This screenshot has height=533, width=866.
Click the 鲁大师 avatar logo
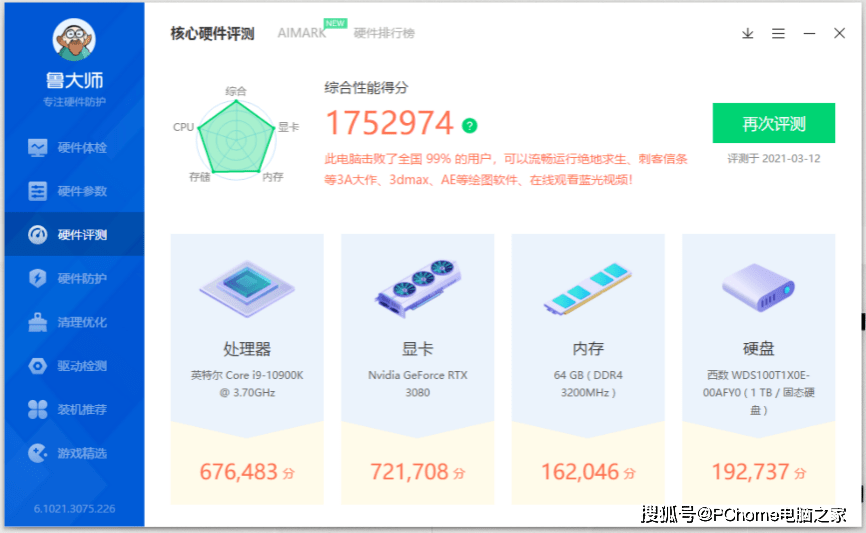(x=74, y=40)
